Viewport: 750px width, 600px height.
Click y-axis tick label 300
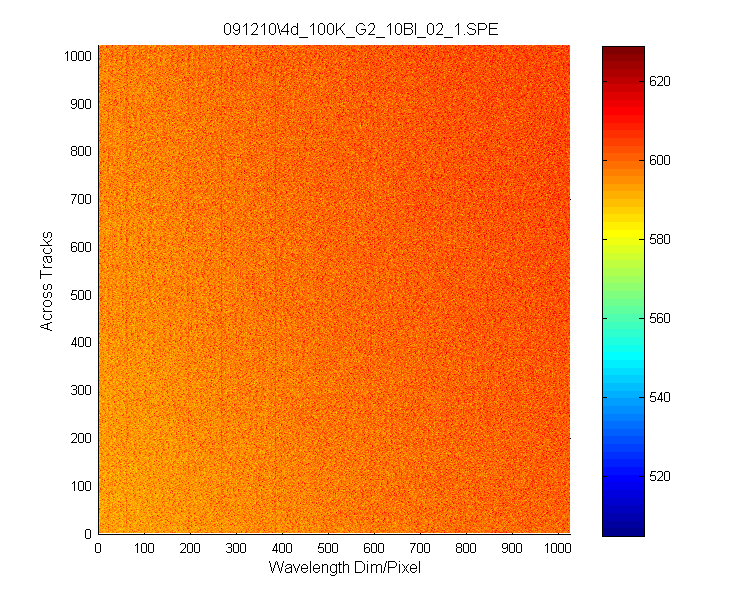click(x=81, y=390)
